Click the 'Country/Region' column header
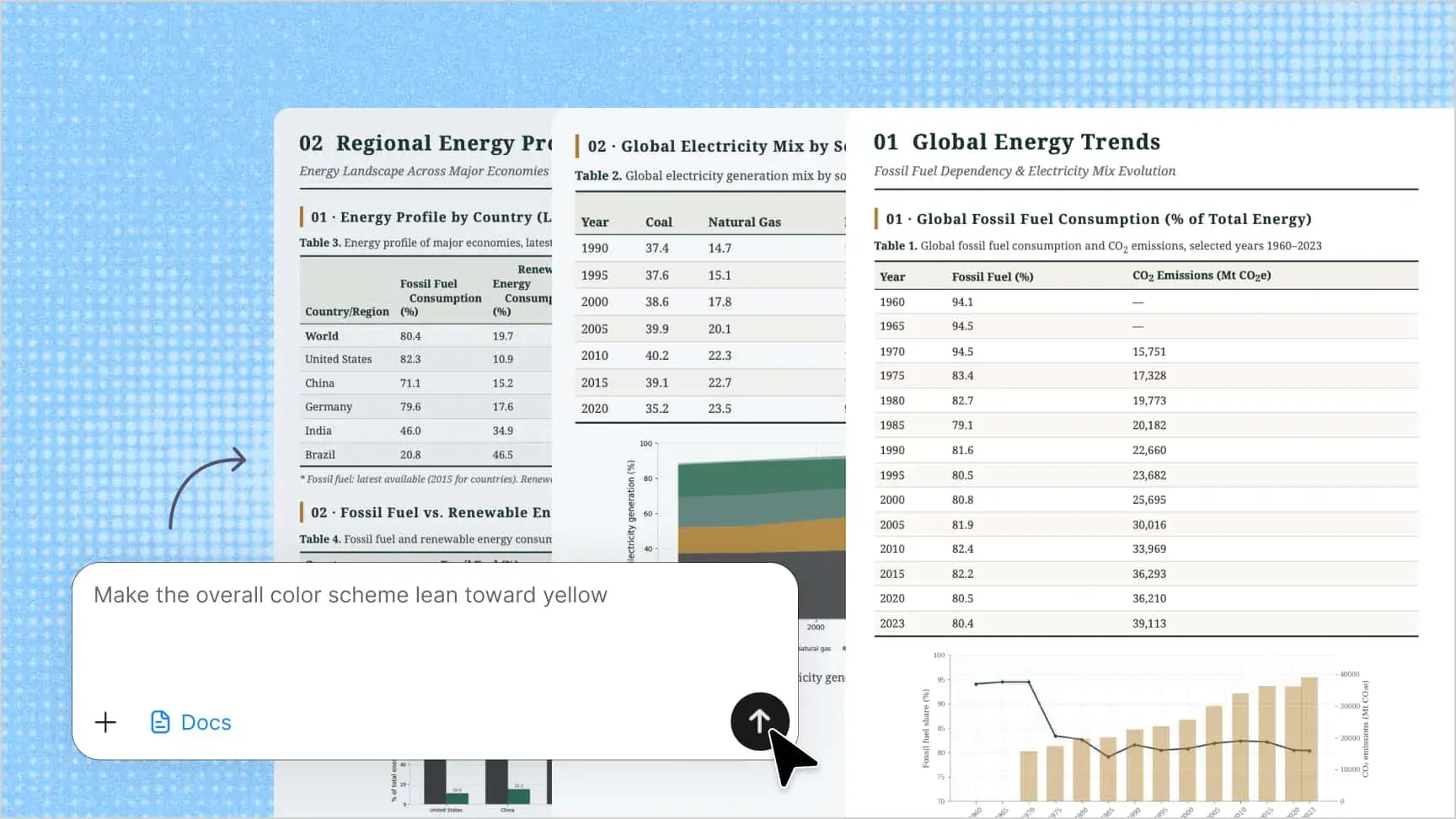 pos(347,312)
